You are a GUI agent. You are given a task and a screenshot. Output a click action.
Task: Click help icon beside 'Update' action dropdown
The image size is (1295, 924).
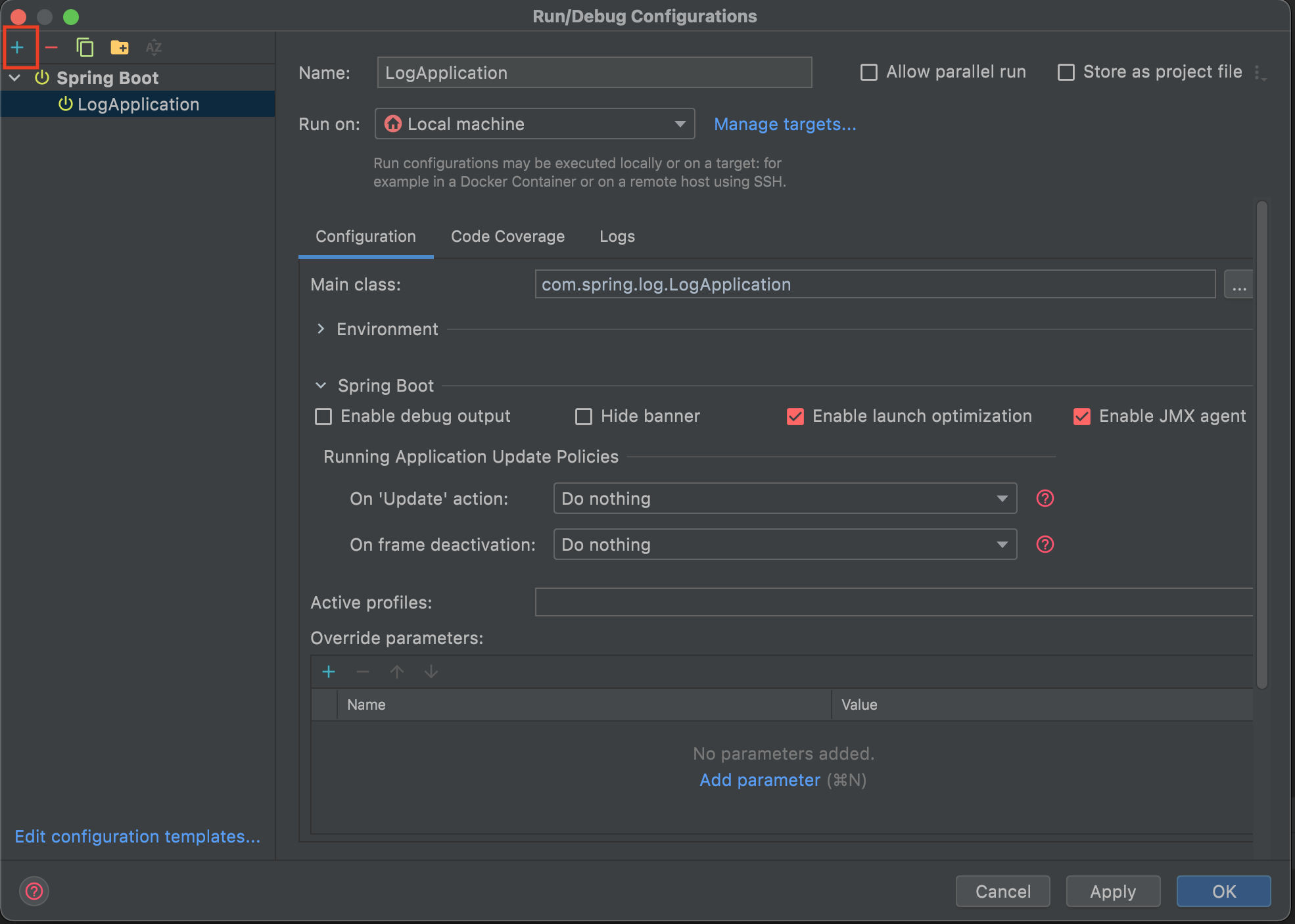1045,498
